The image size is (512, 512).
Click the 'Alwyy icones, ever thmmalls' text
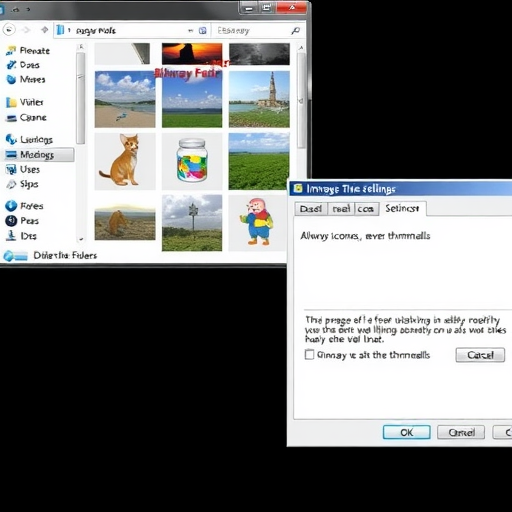pos(365,236)
